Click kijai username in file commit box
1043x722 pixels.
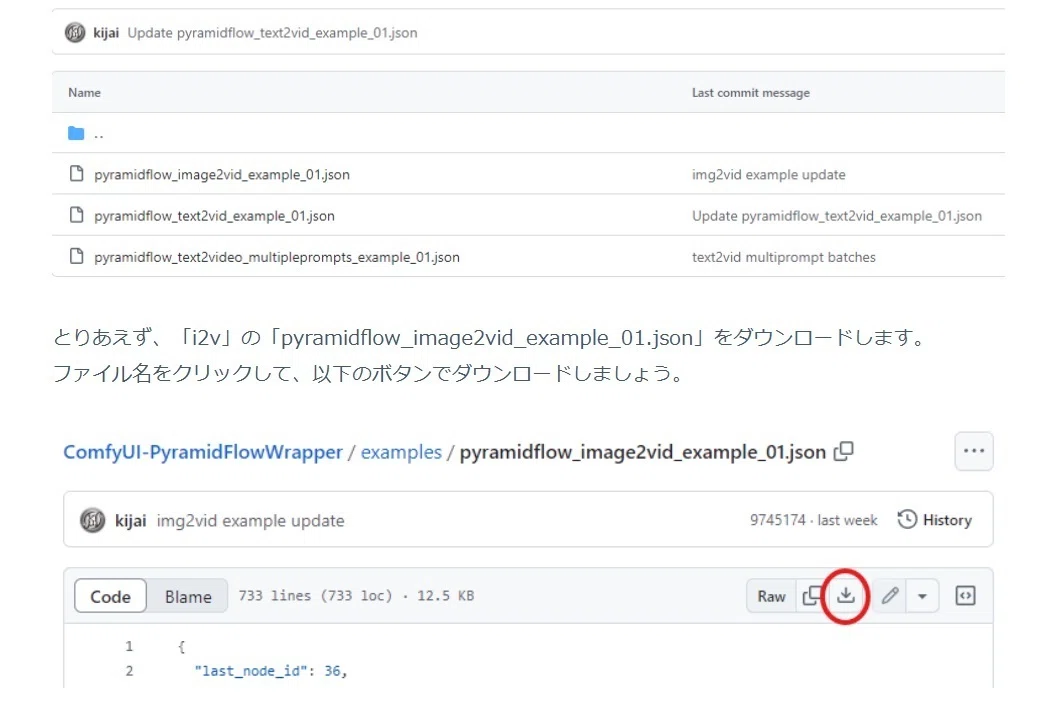click(130, 520)
